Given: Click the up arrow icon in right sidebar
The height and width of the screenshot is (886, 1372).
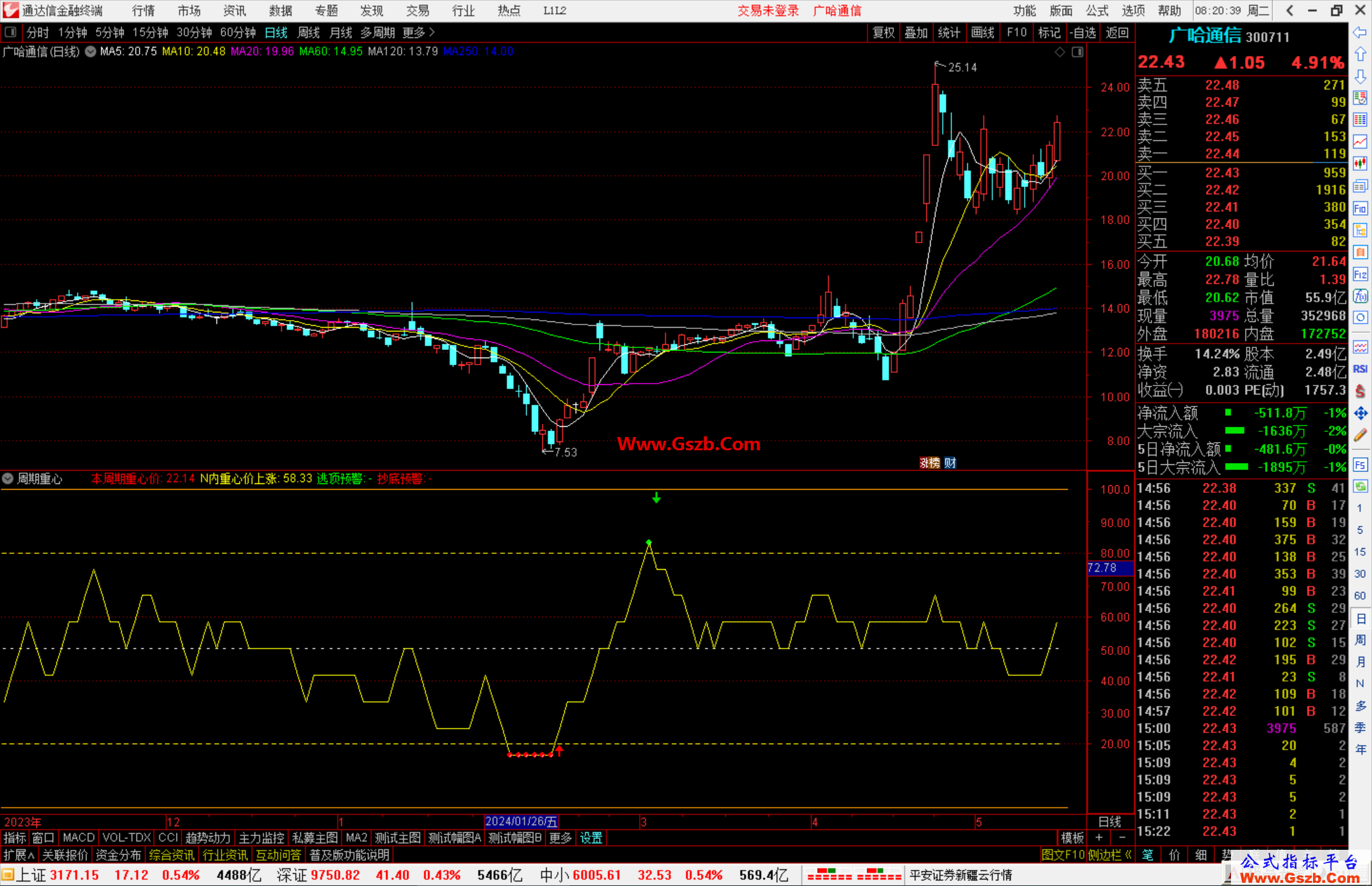Looking at the screenshot, I should pyautogui.click(x=1360, y=55).
